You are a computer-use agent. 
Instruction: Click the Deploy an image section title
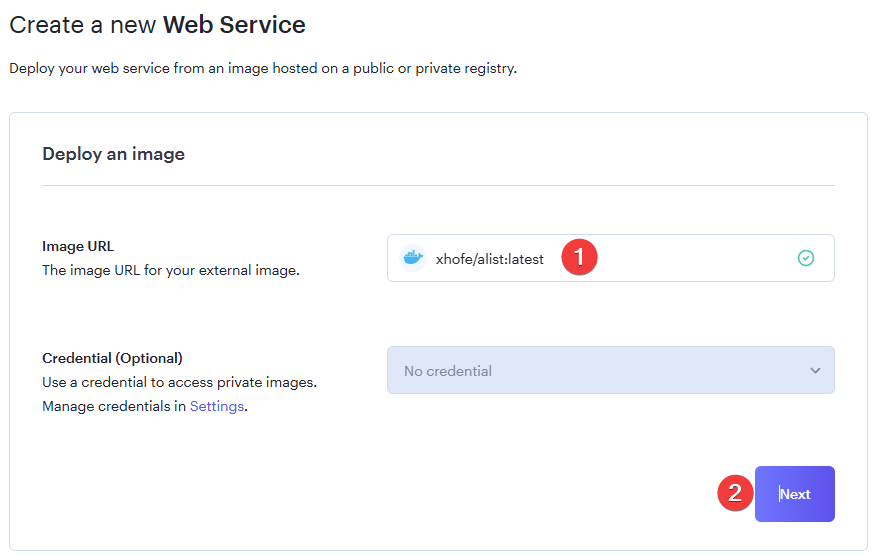[x=113, y=154]
